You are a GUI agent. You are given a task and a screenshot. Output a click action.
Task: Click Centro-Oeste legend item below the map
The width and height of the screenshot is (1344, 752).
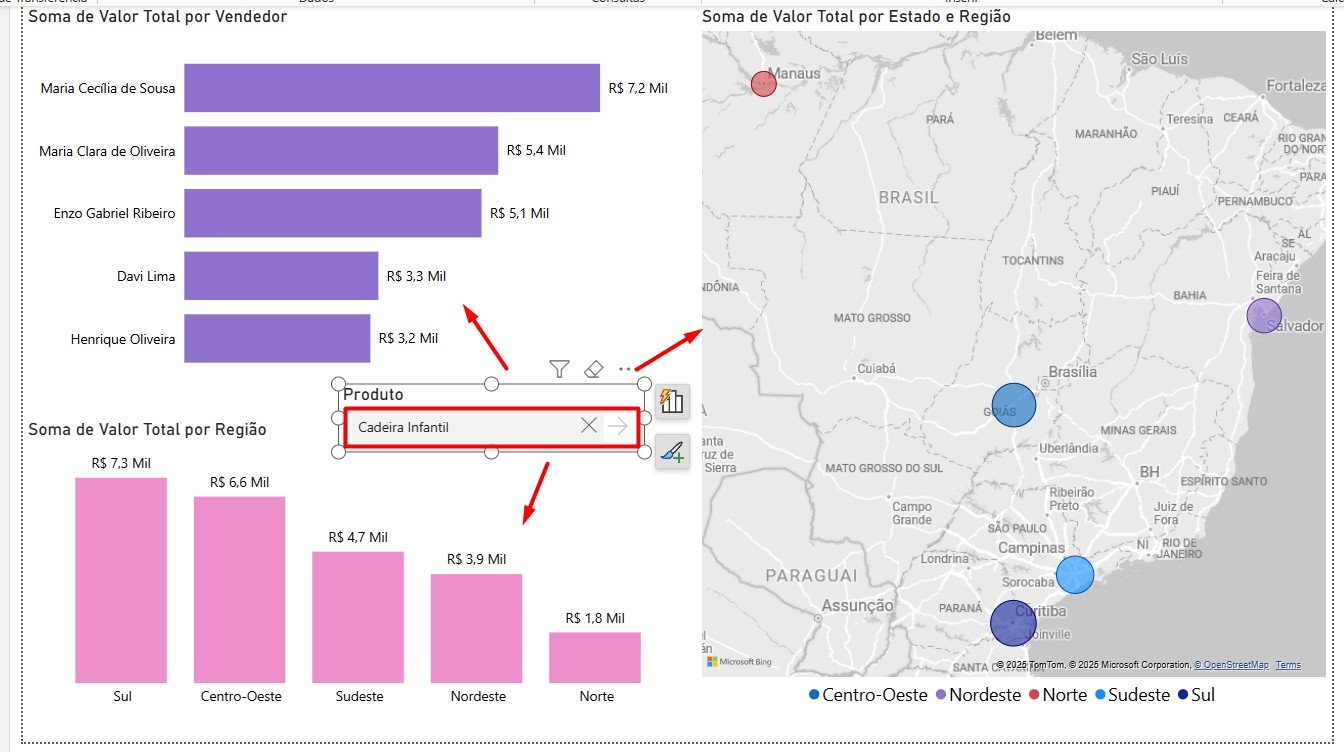point(866,695)
